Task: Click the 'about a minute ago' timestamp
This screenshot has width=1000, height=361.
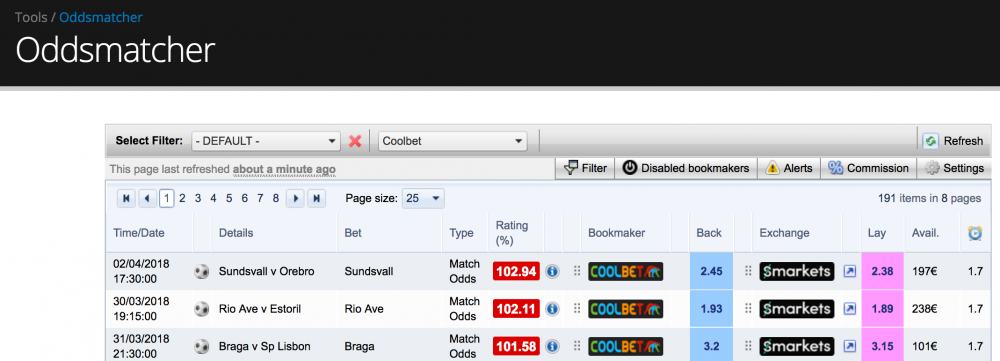Action: click(x=284, y=169)
